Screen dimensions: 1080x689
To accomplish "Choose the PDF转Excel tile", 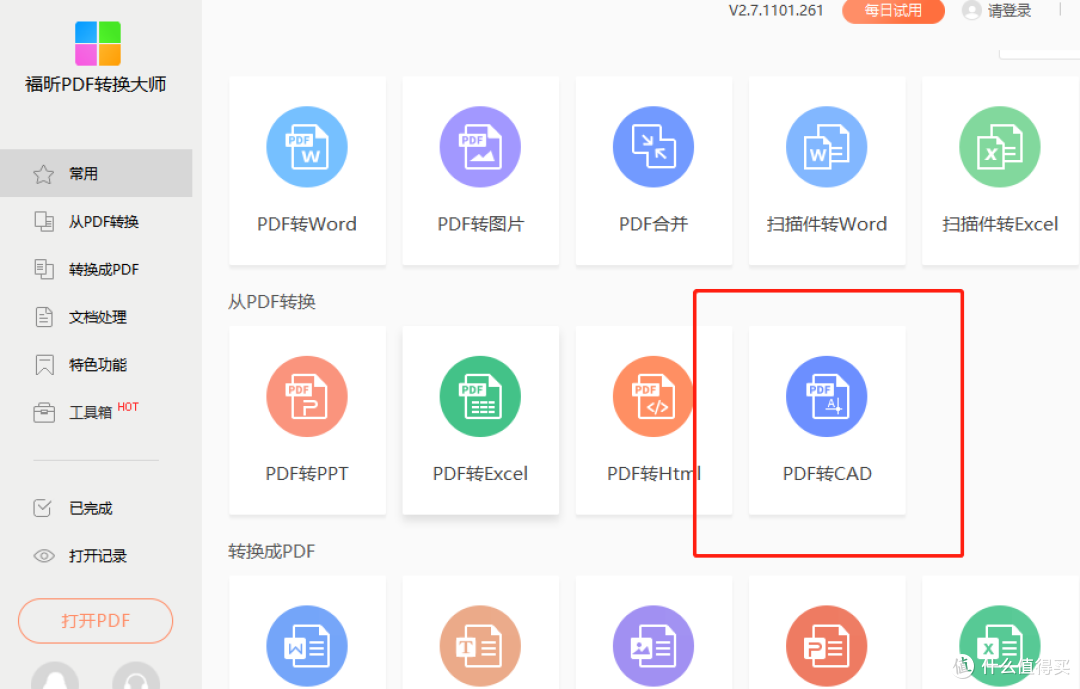I will coord(481,420).
